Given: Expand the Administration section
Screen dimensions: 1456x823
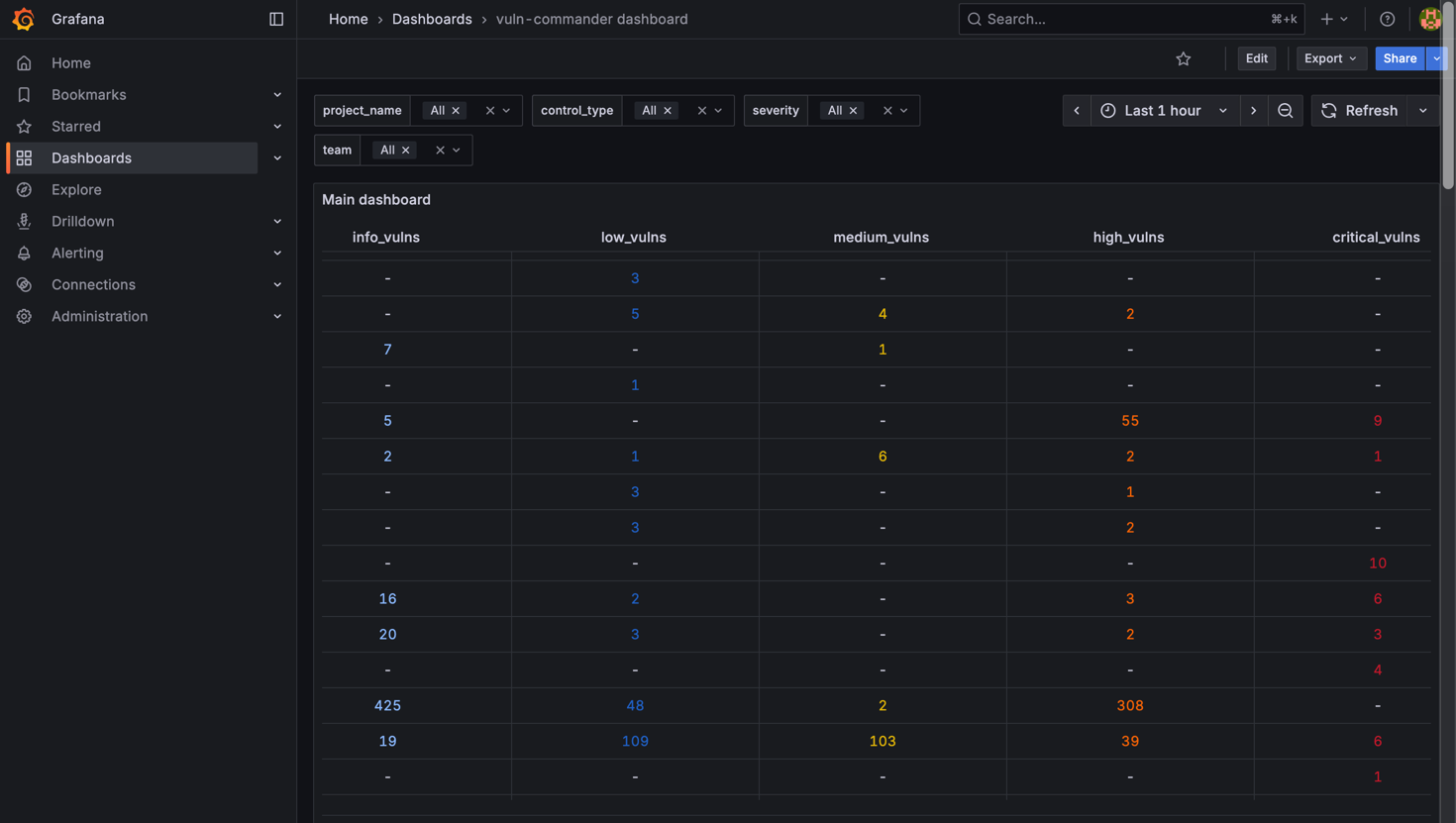Looking at the screenshot, I should point(277,317).
